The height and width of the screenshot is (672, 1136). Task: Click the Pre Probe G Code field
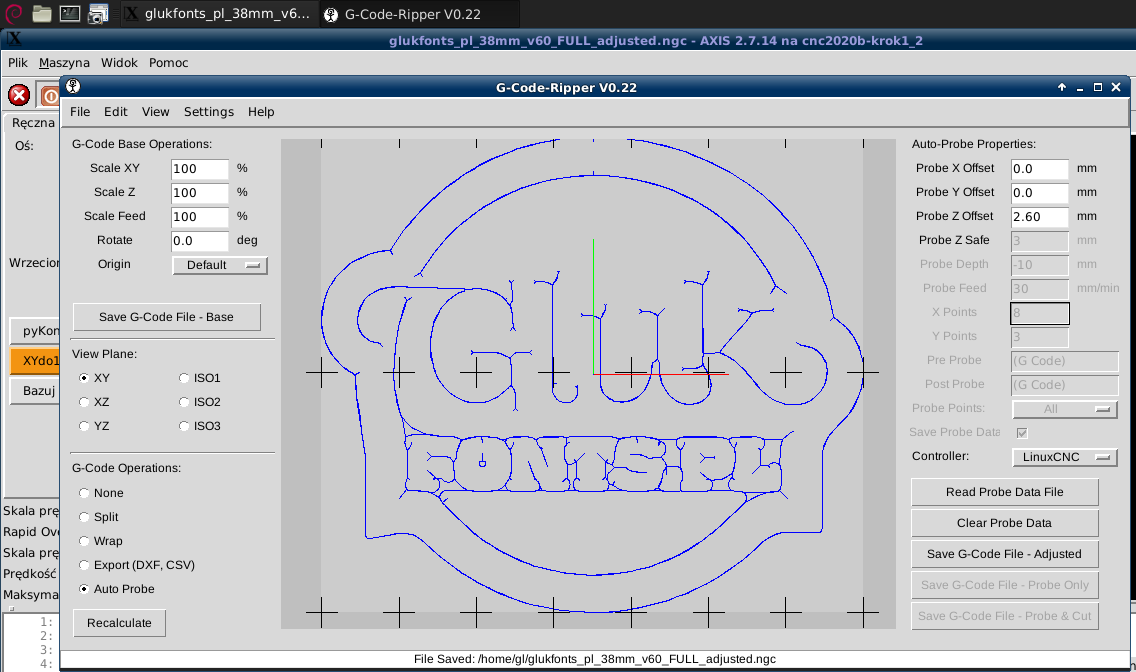(x=1065, y=361)
